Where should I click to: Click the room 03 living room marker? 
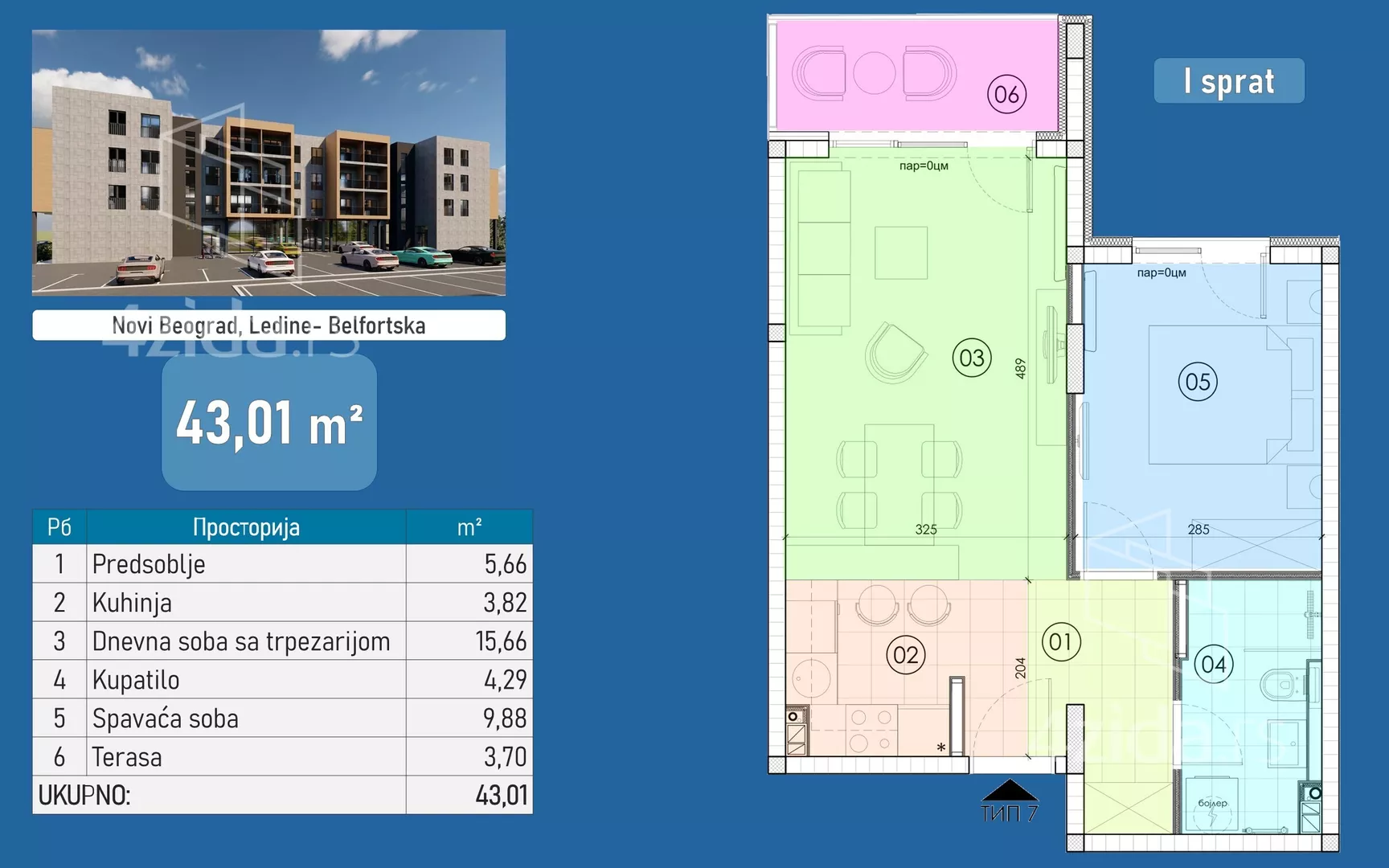[971, 358]
